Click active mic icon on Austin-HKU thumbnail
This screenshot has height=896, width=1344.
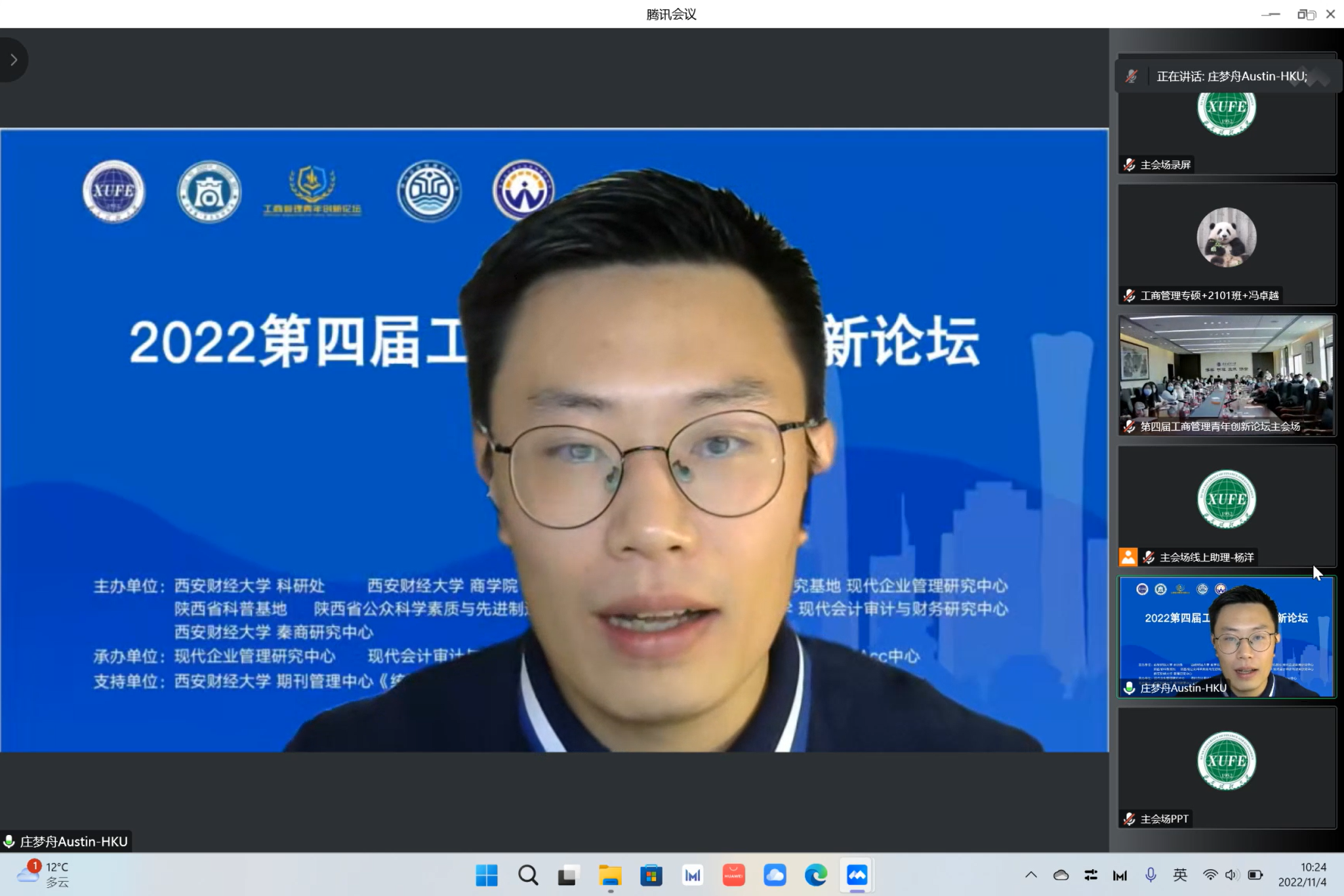click(x=1130, y=688)
